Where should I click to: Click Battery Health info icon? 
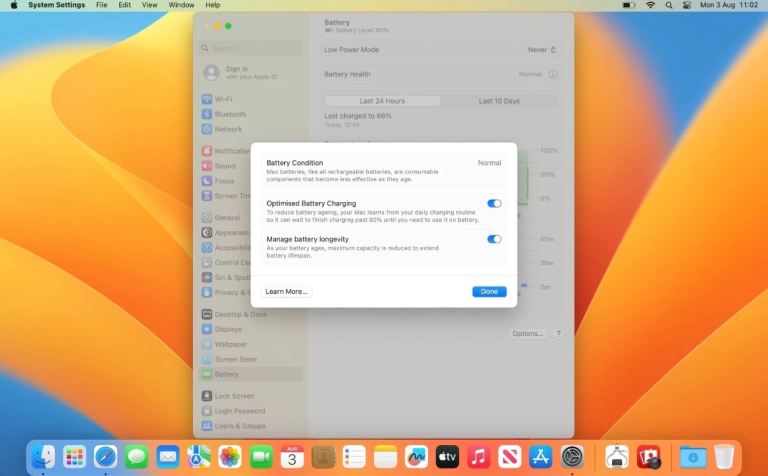pos(552,74)
